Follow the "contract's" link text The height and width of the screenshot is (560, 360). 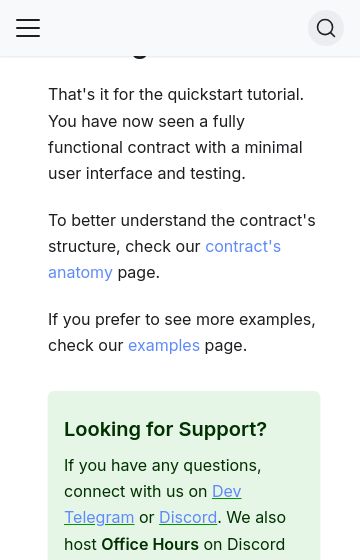pos(243,246)
